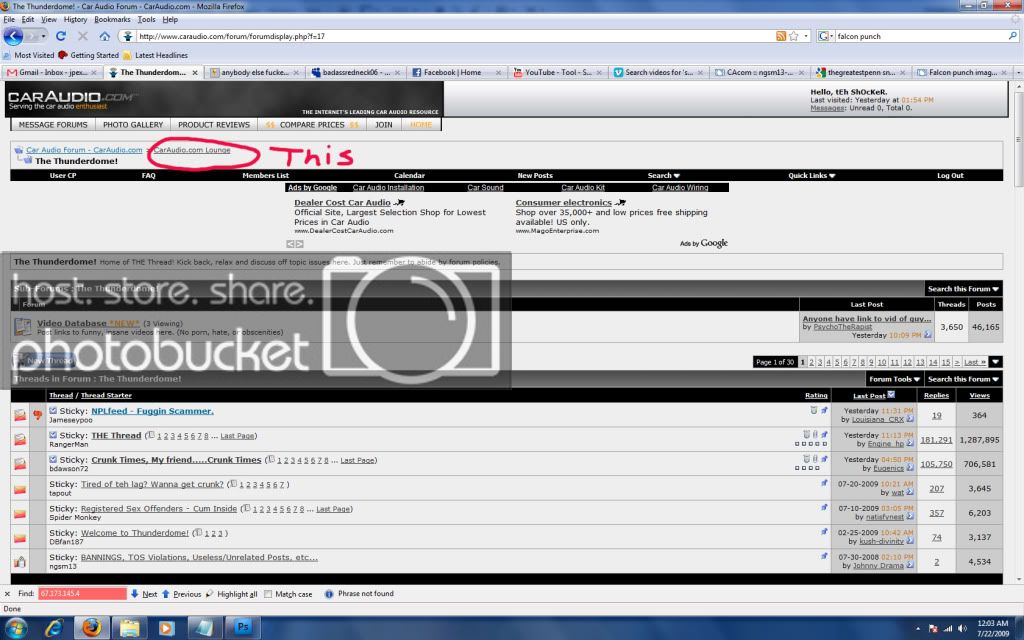Open NPLfeed - Fuggin Scammer thread
This screenshot has height=640, width=1024.
(152, 411)
